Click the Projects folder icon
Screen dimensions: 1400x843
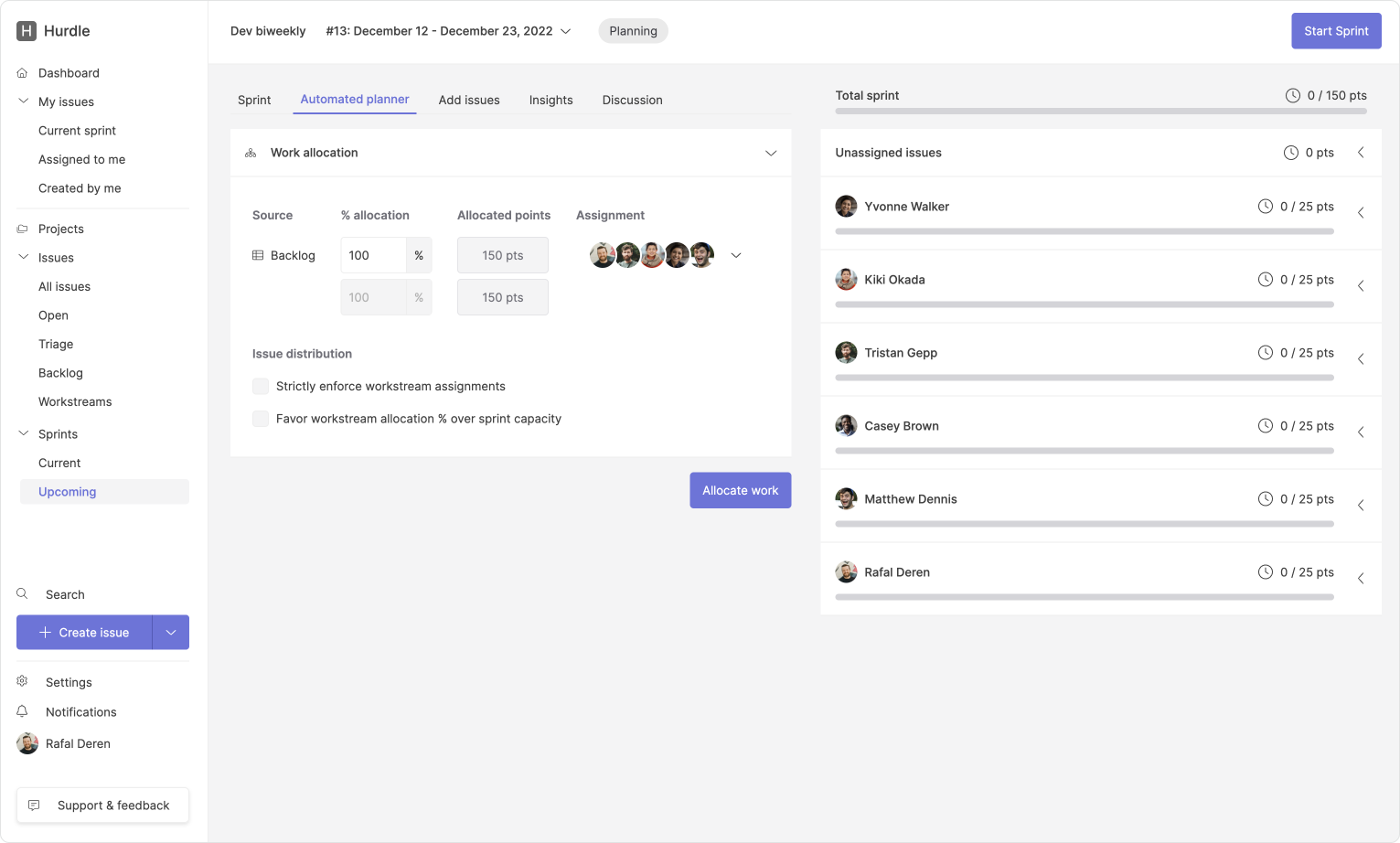(23, 229)
